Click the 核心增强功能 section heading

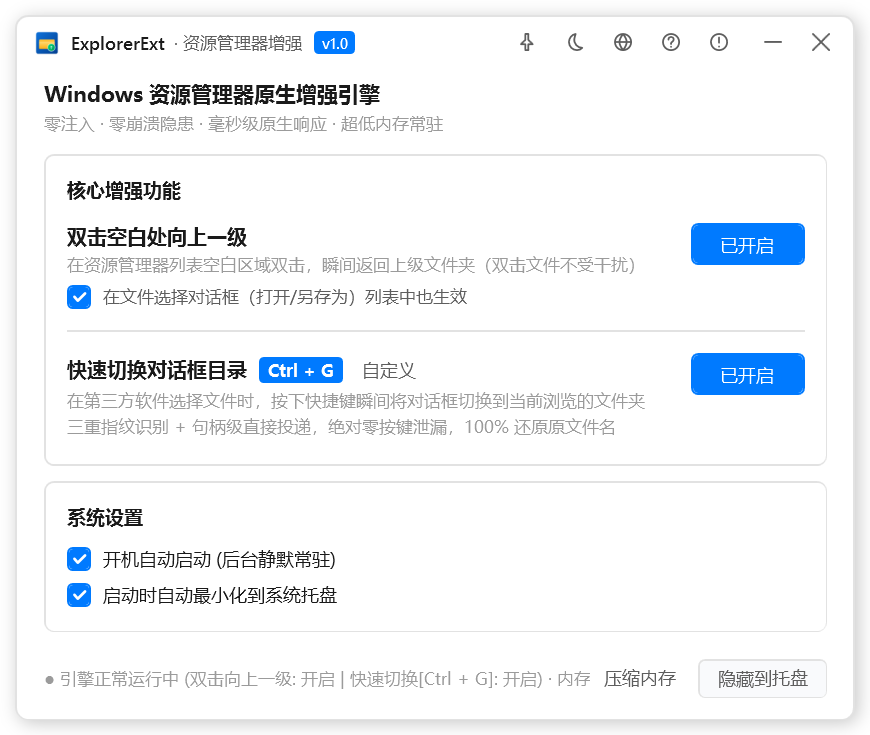click(124, 191)
